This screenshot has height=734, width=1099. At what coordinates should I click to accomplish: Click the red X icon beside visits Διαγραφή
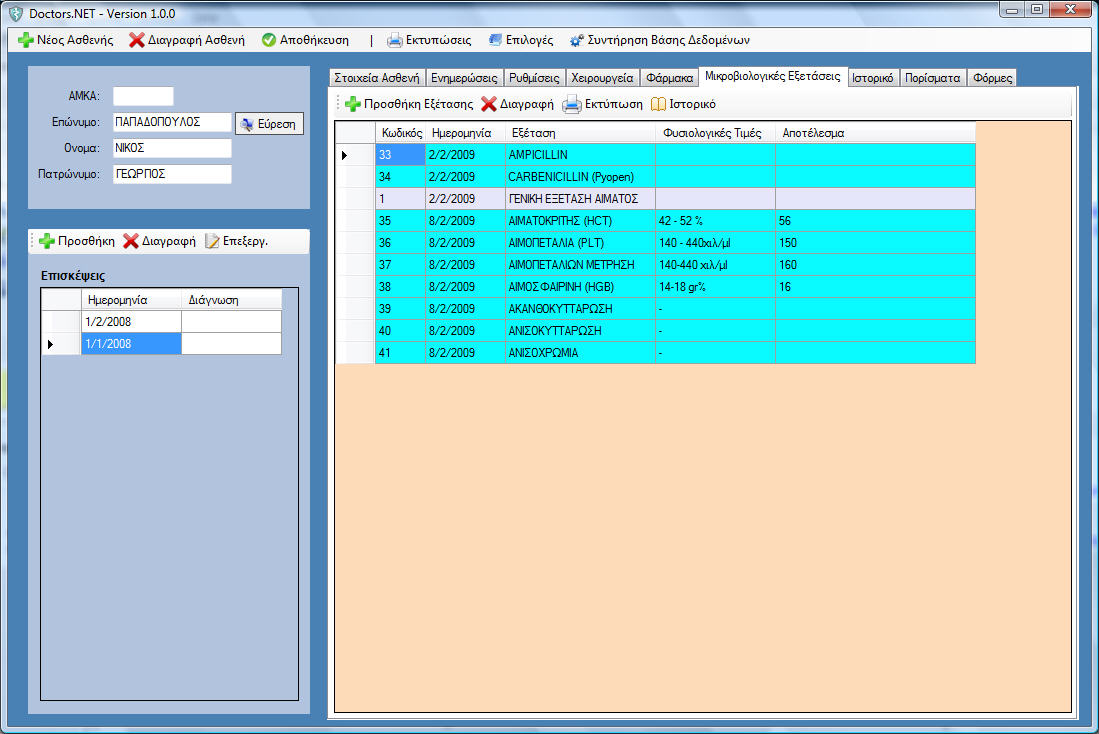[x=130, y=241]
